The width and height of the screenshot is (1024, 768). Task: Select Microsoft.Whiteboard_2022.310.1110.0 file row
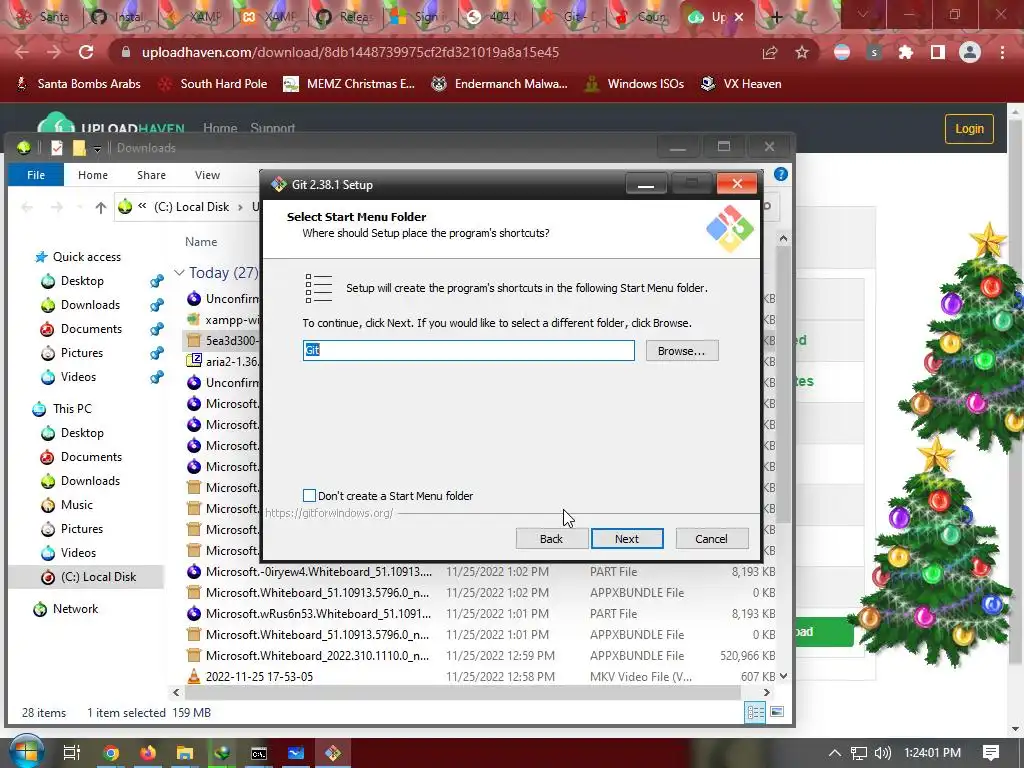point(483,656)
